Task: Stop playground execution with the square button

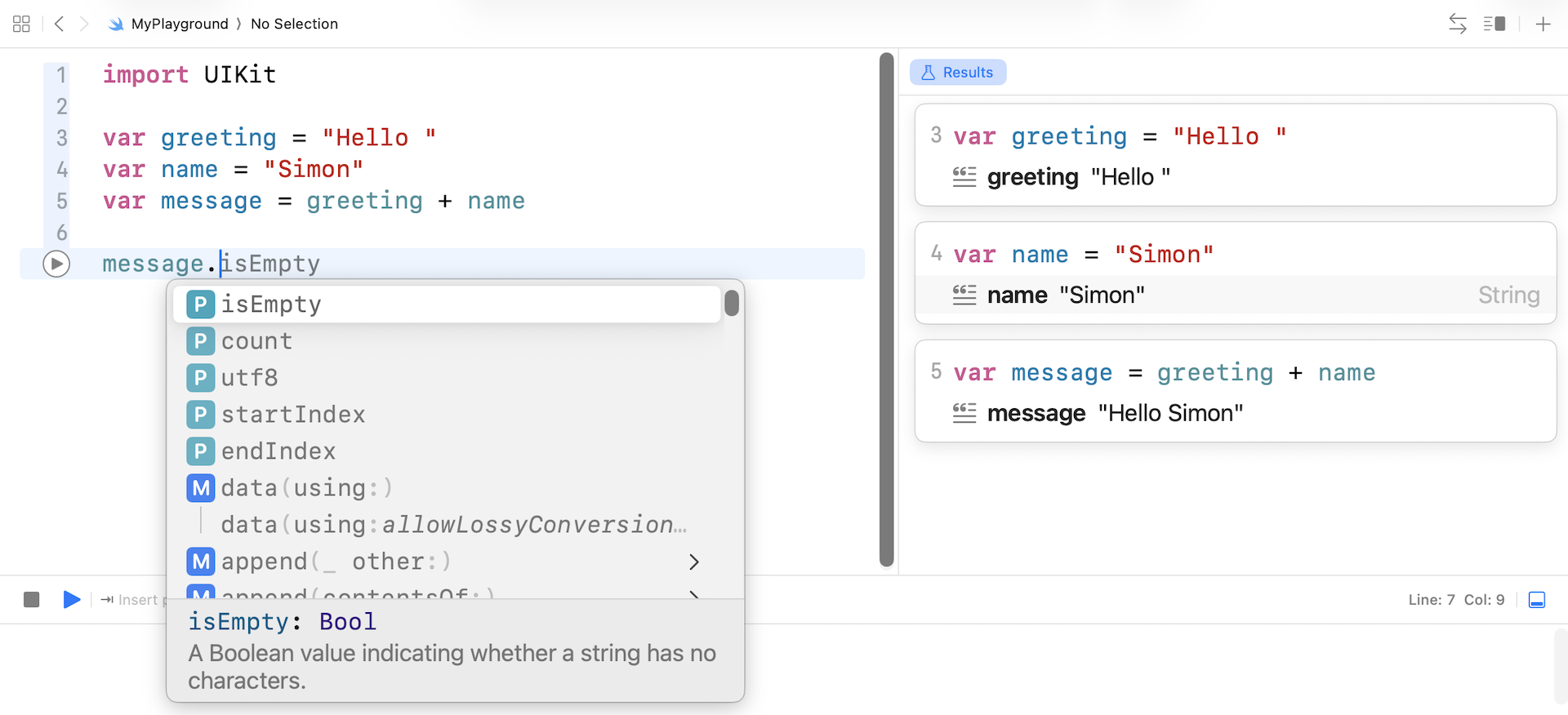Action: [x=32, y=600]
